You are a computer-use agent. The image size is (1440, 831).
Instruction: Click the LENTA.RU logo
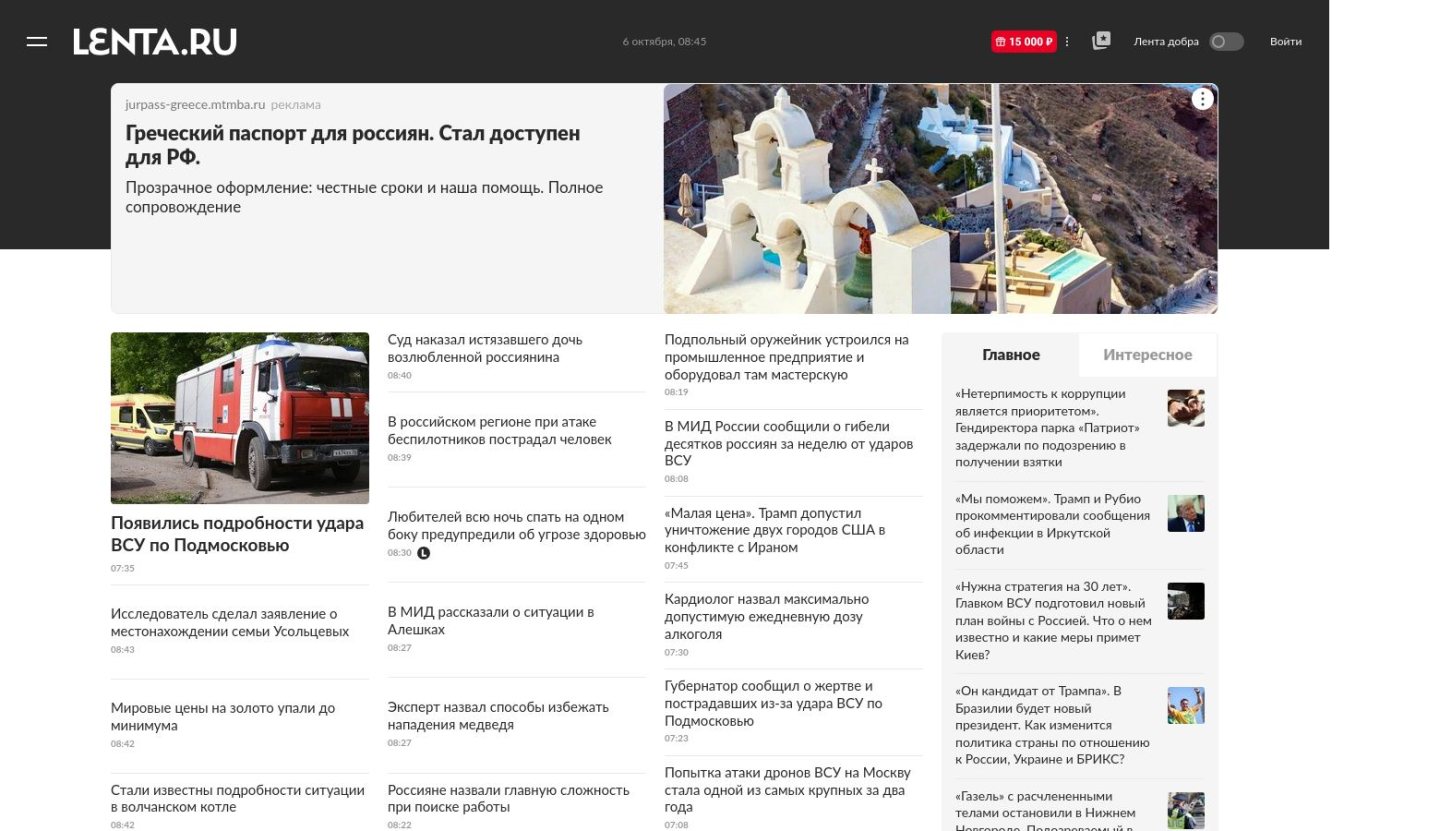(155, 42)
